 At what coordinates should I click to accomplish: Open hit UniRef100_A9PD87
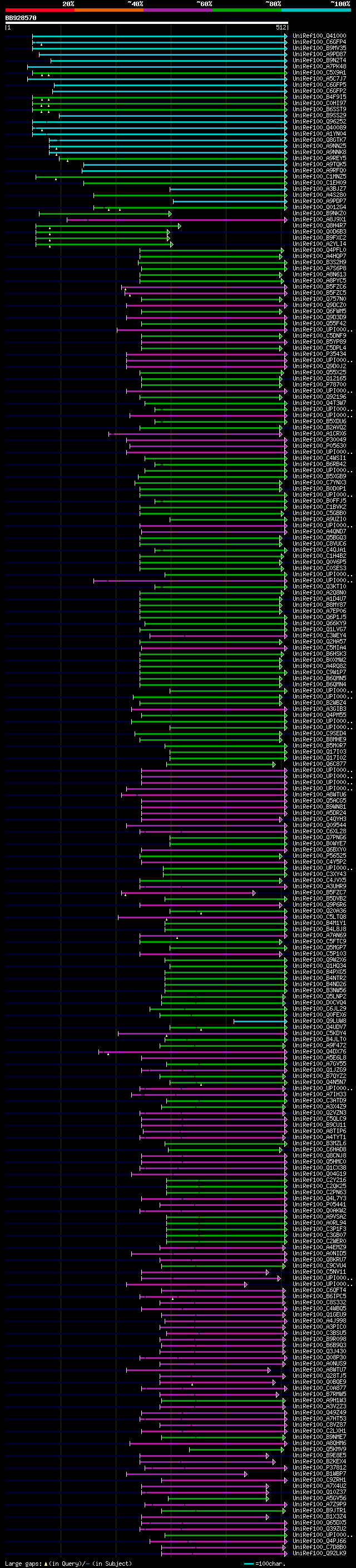(x=319, y=54)
